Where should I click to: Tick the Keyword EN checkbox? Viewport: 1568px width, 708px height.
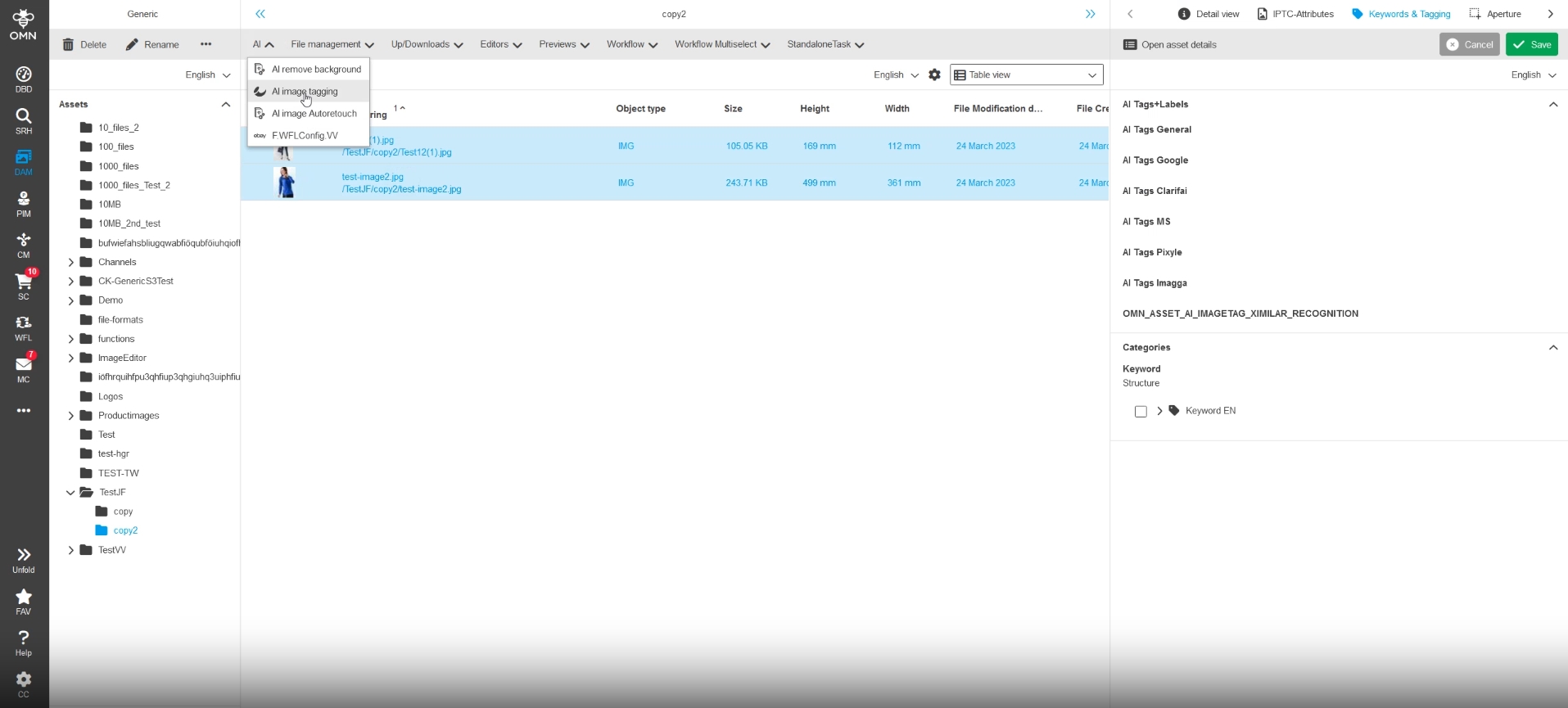coord(1141,412)
